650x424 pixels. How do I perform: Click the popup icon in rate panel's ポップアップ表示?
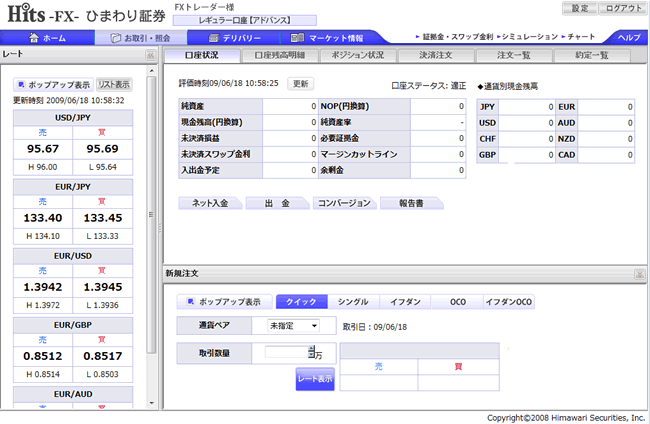pyautogui.click(x=21, y=85)
